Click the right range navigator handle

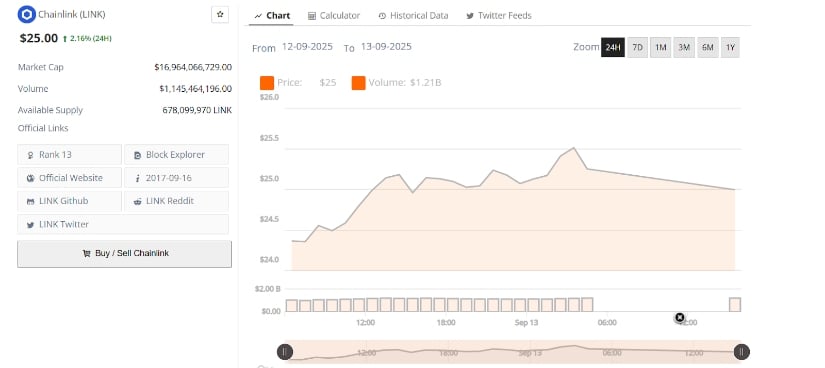click(741, 352)
